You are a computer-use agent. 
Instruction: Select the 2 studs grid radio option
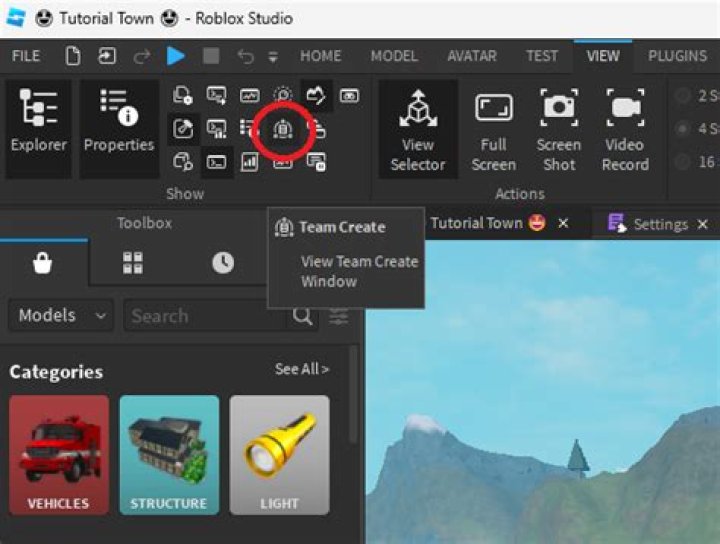coord(683,96)
